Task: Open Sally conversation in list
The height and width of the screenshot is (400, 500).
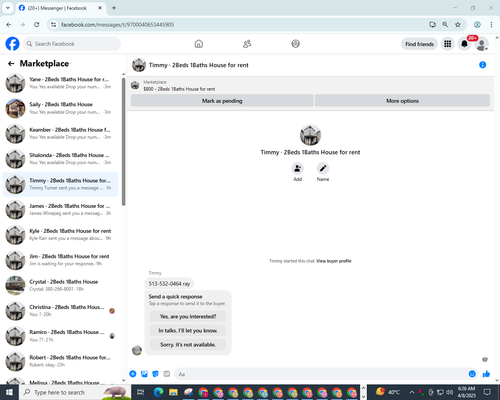Action: coord(60,108)
